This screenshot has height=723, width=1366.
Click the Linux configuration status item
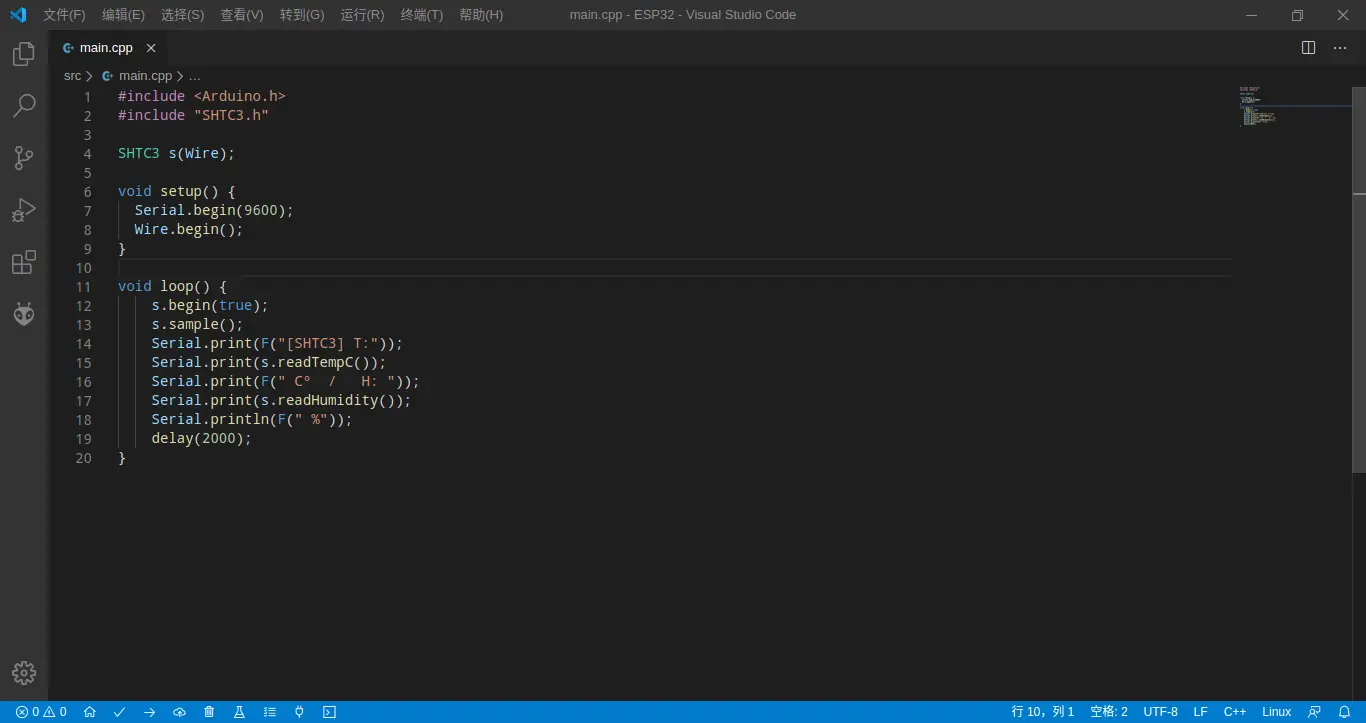1277,712
